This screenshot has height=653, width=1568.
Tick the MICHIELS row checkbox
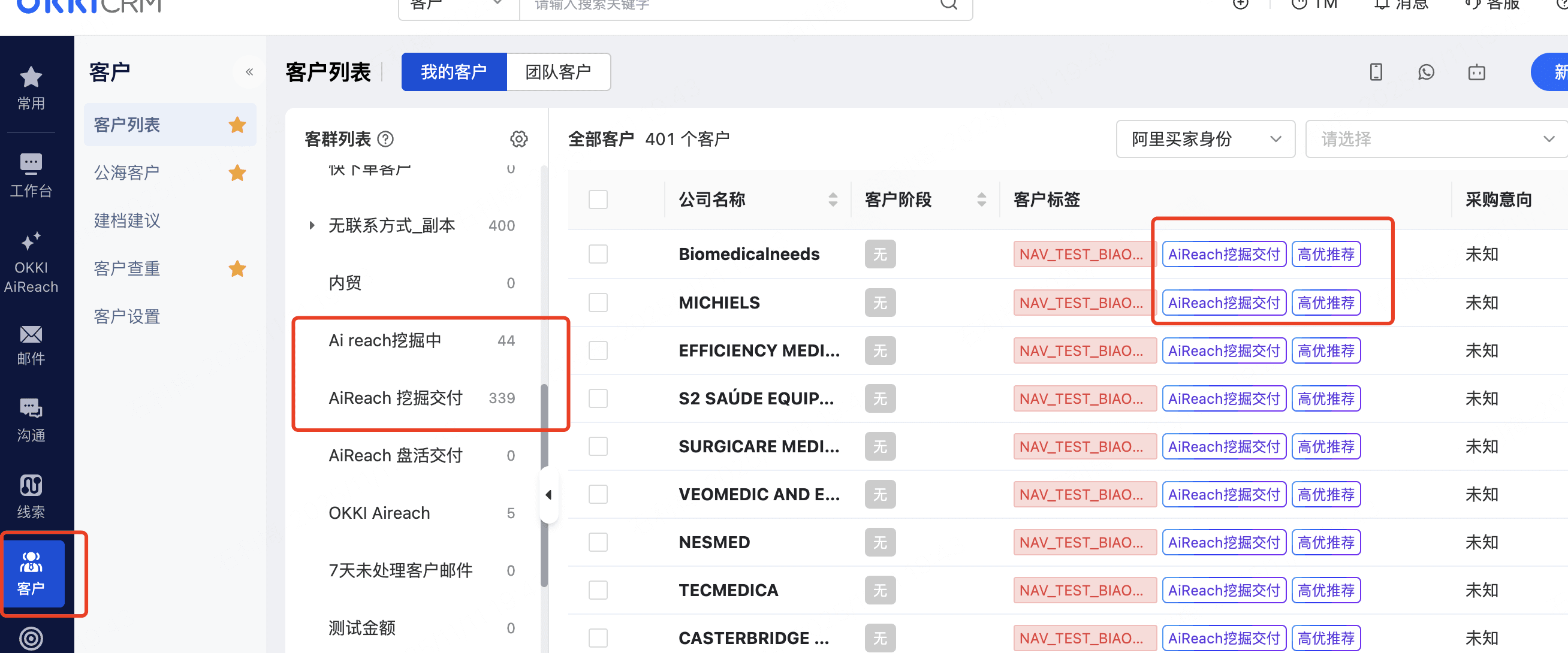(x=598, y=303)
